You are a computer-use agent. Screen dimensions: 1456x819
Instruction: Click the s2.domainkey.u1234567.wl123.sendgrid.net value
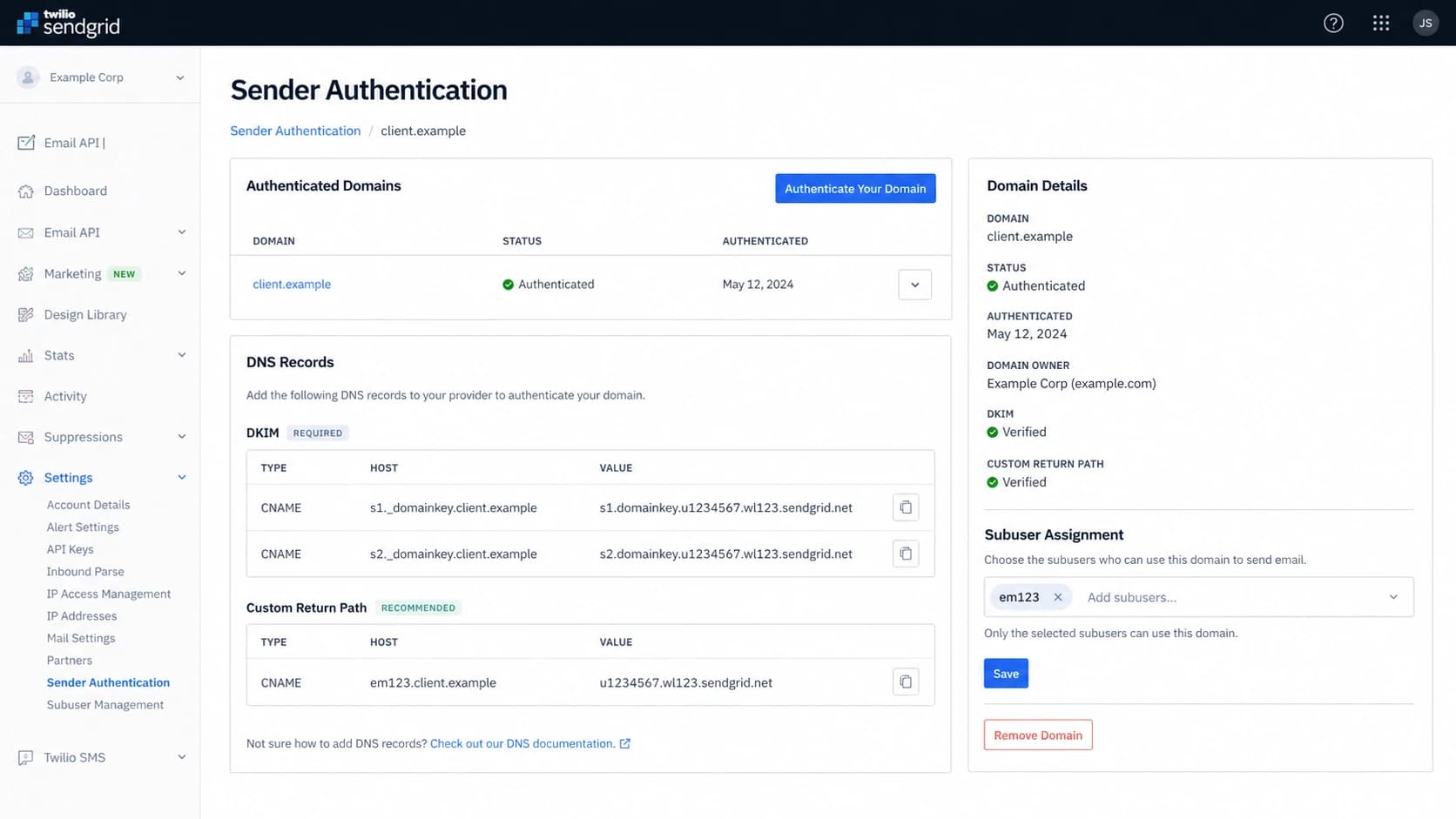point(725,554)
